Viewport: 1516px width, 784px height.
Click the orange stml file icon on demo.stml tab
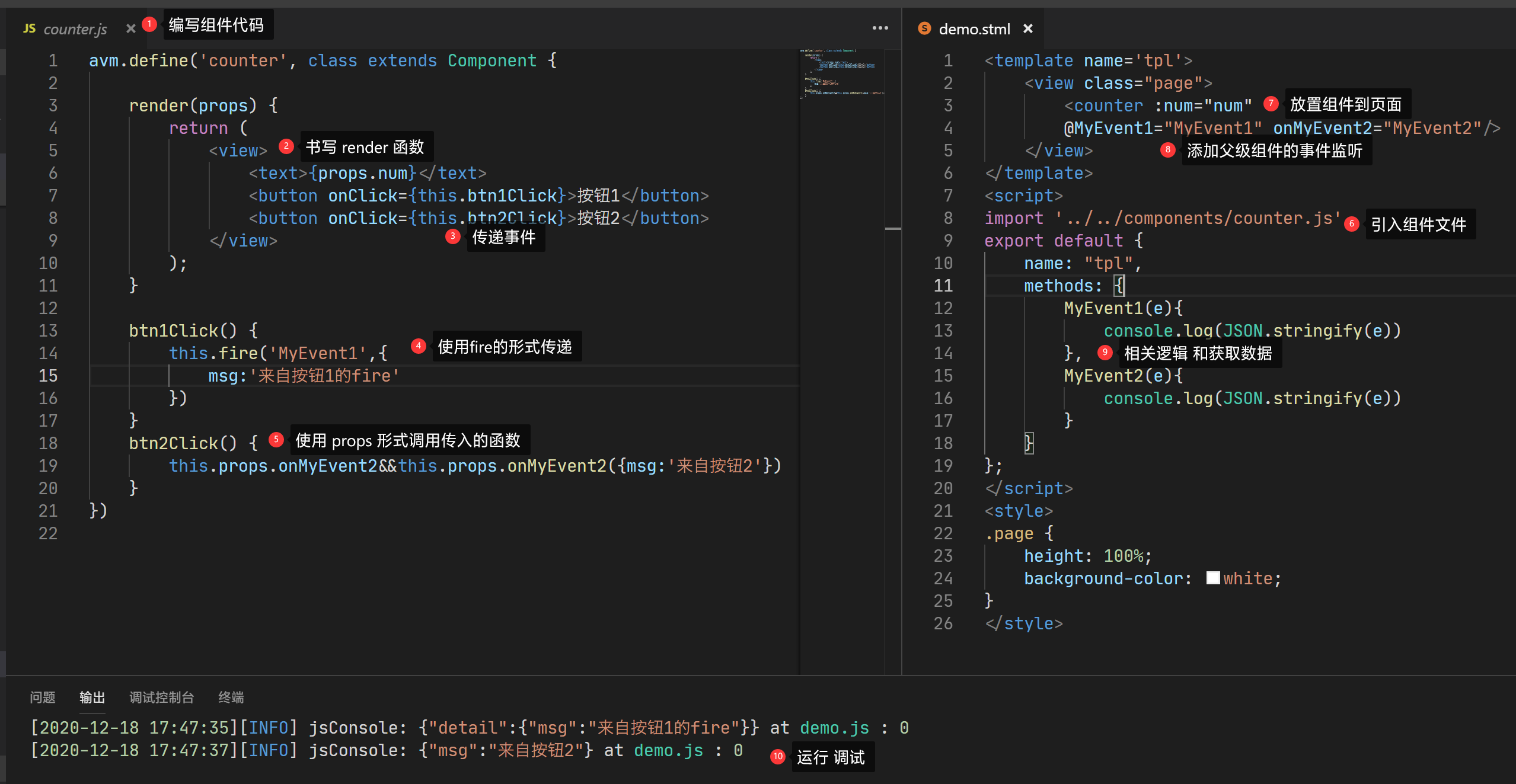(x=924, y=28)
